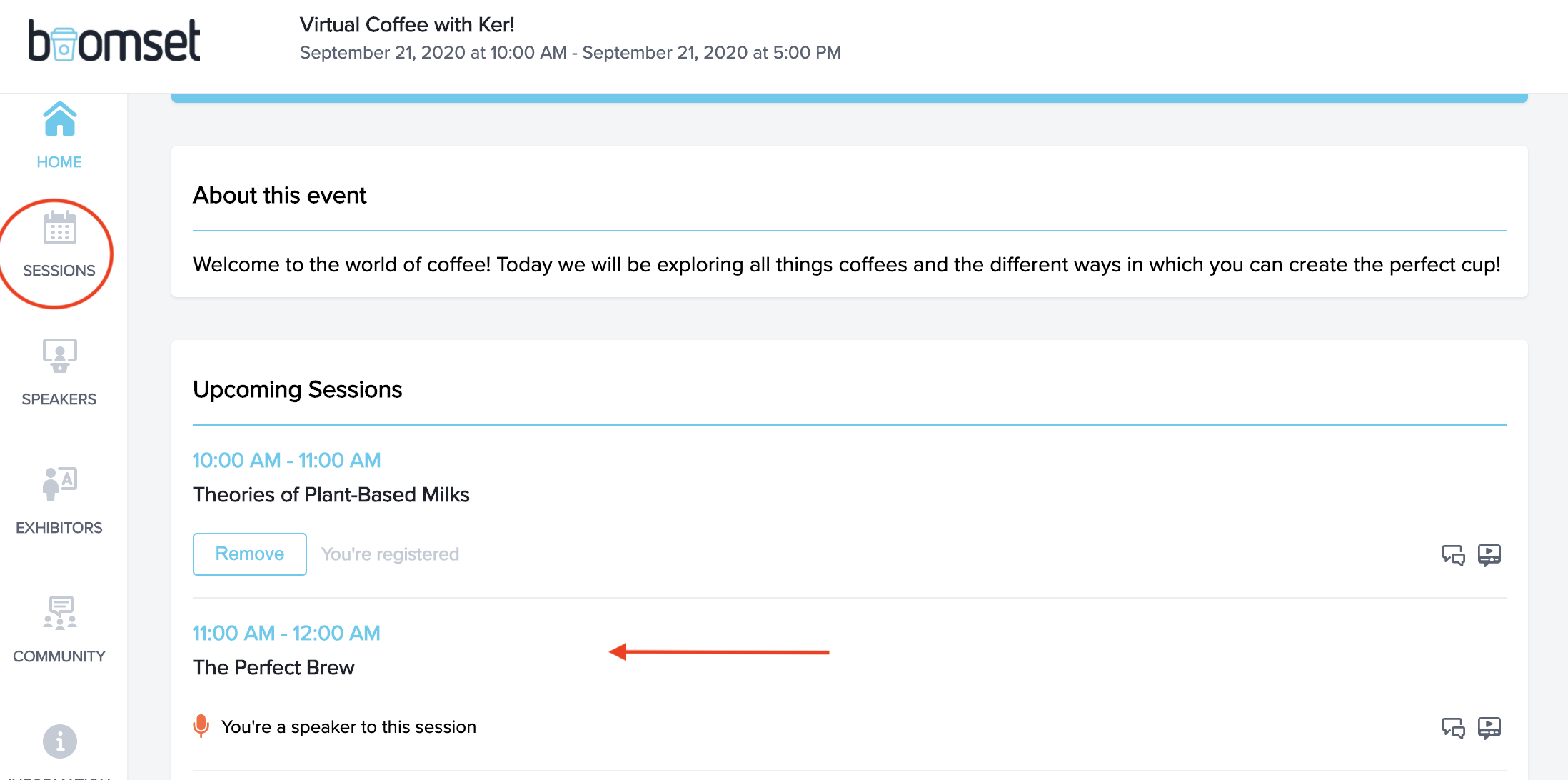Open the Exhibitors section
This screenshot has width=1568, height=780.
(59, 500)
